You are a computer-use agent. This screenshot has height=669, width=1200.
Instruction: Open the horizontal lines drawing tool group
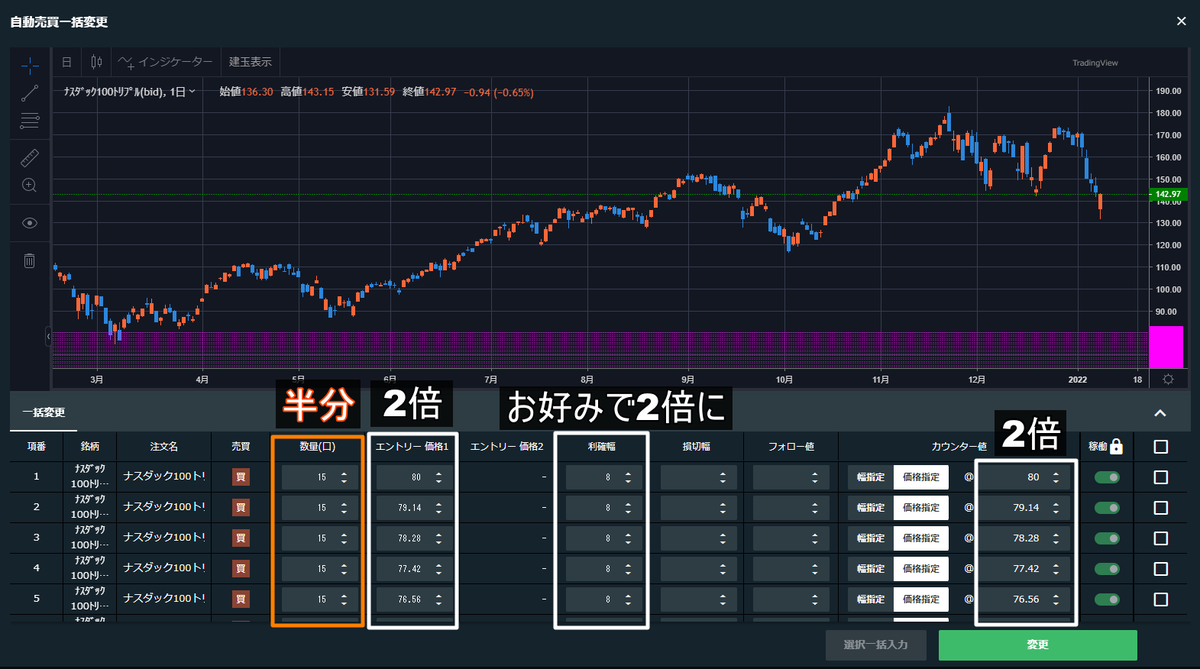[x=30, y=122]
